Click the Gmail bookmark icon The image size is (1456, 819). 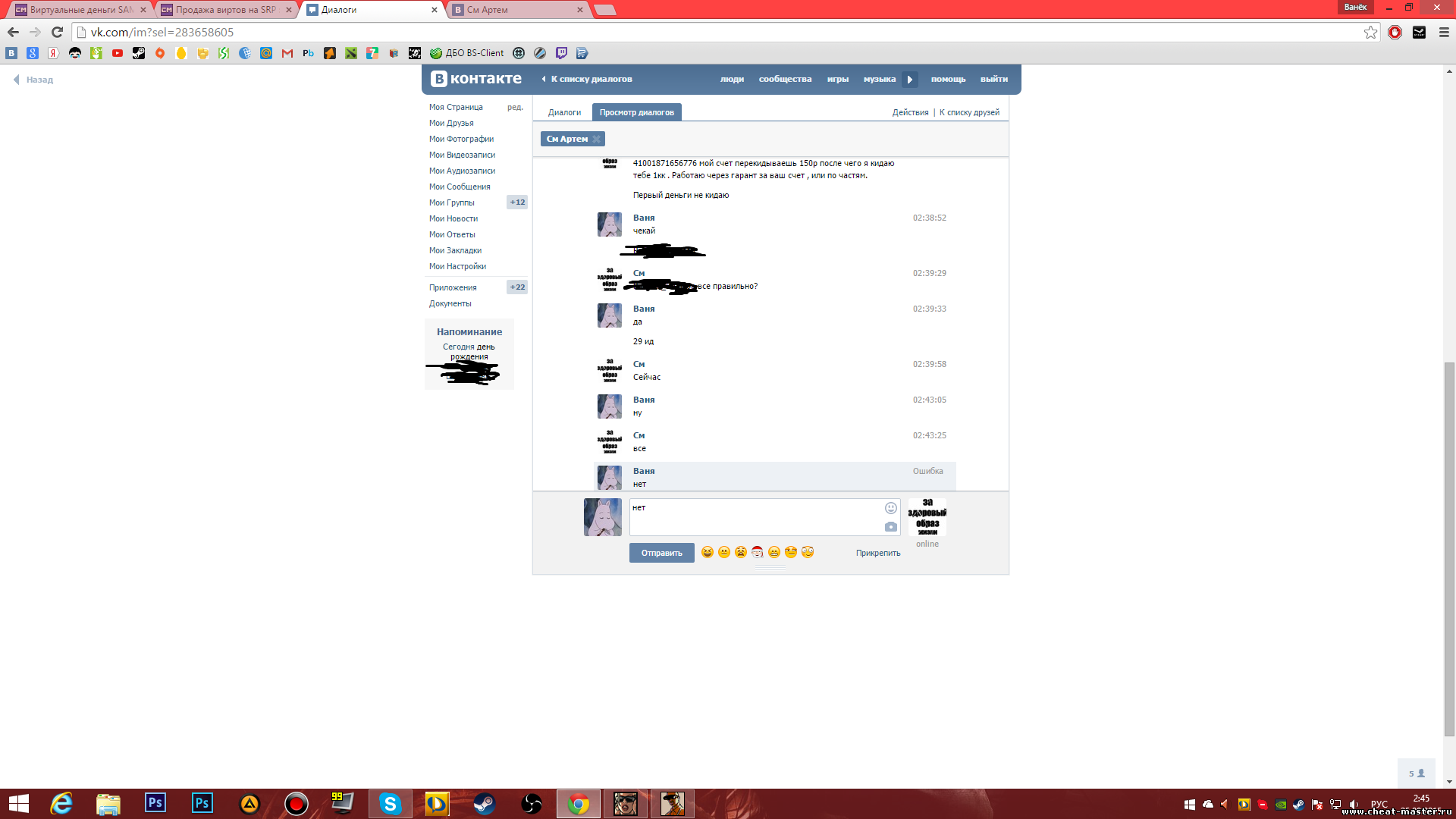coord(287,53)
